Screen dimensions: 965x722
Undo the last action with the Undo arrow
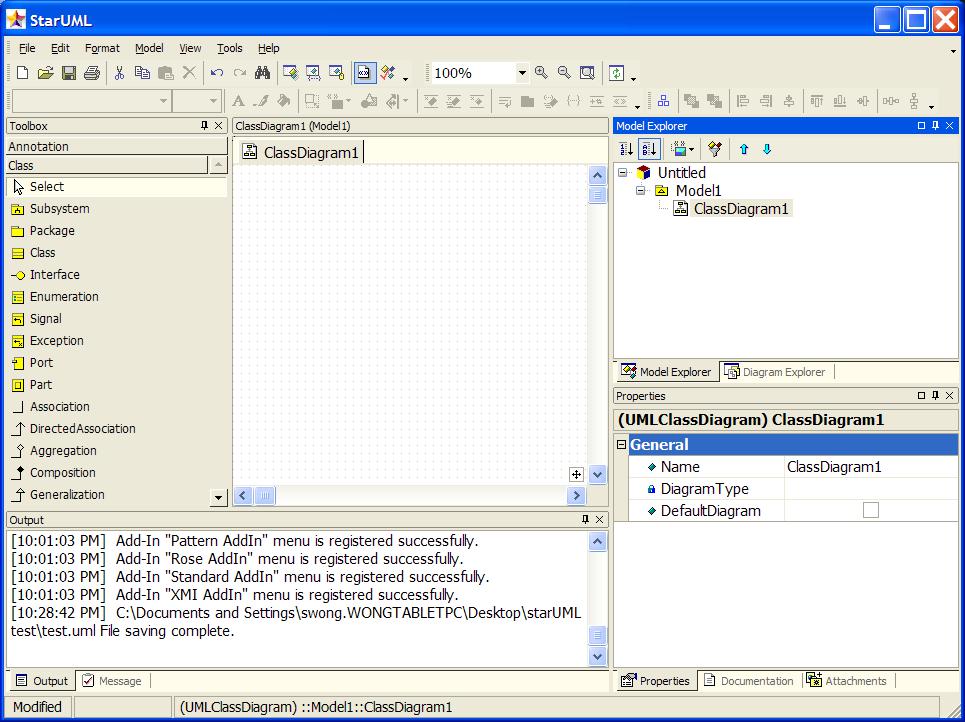point(217,73)
